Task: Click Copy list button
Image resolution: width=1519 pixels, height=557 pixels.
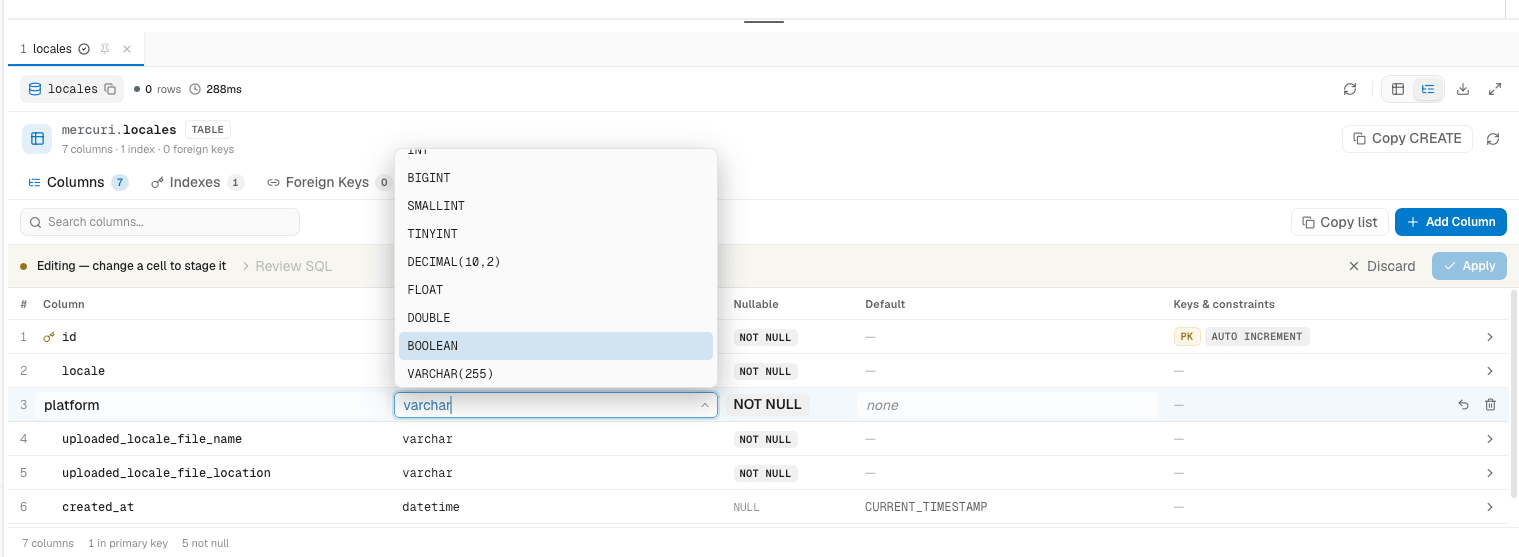Action: [1339, 222]
